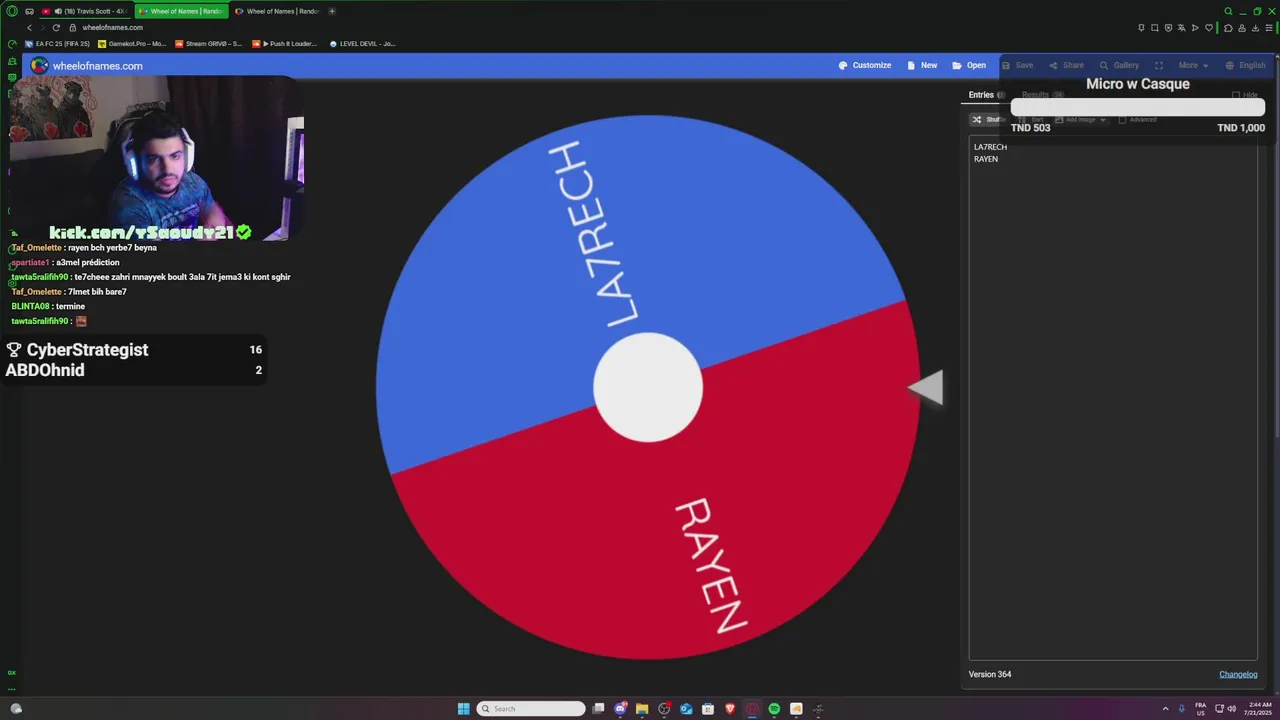Image resolution: width=1280 pixels, height=720 pixels.
Task: Open a saved wheel via Open
Action: coord(969,65)
